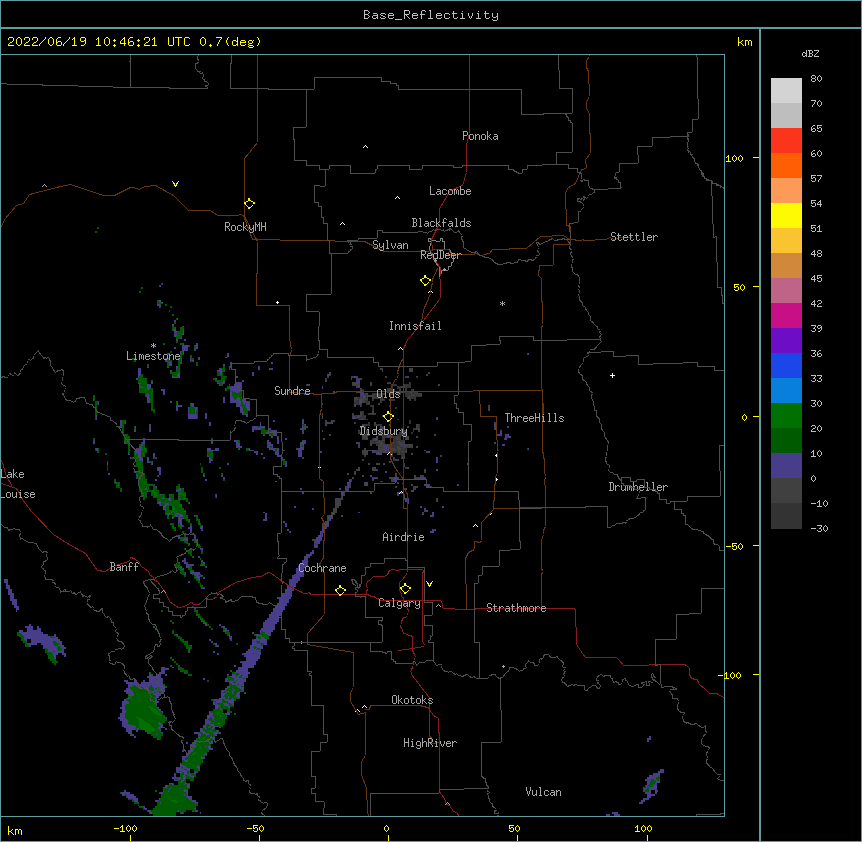862x842 pixels.
Task: Click the yellow diamond marker below RedDeer
Action: (x=425, y=280)
